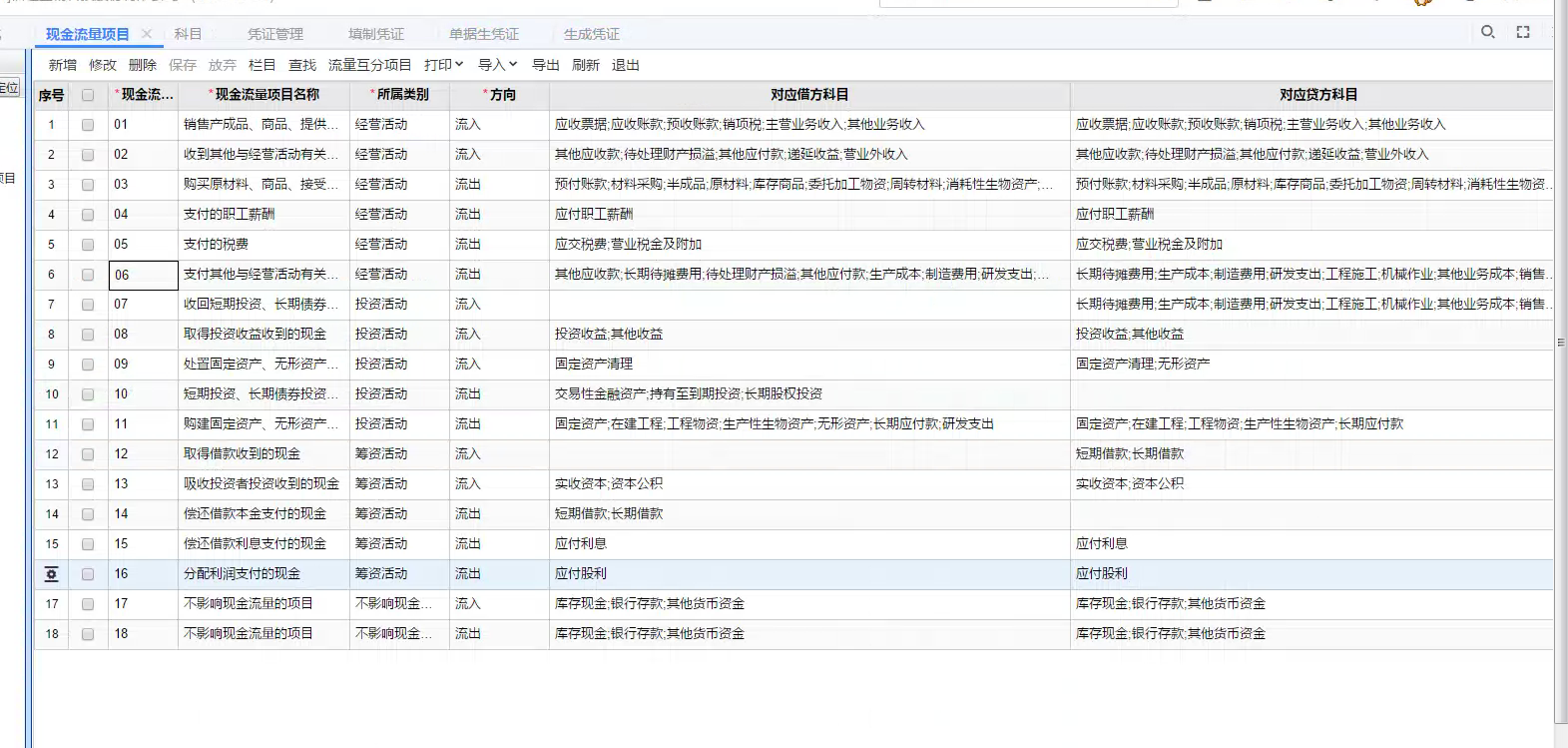1568x748 pixels.
Task: Click the 序号 column header
Action: (x=51, y=95)
